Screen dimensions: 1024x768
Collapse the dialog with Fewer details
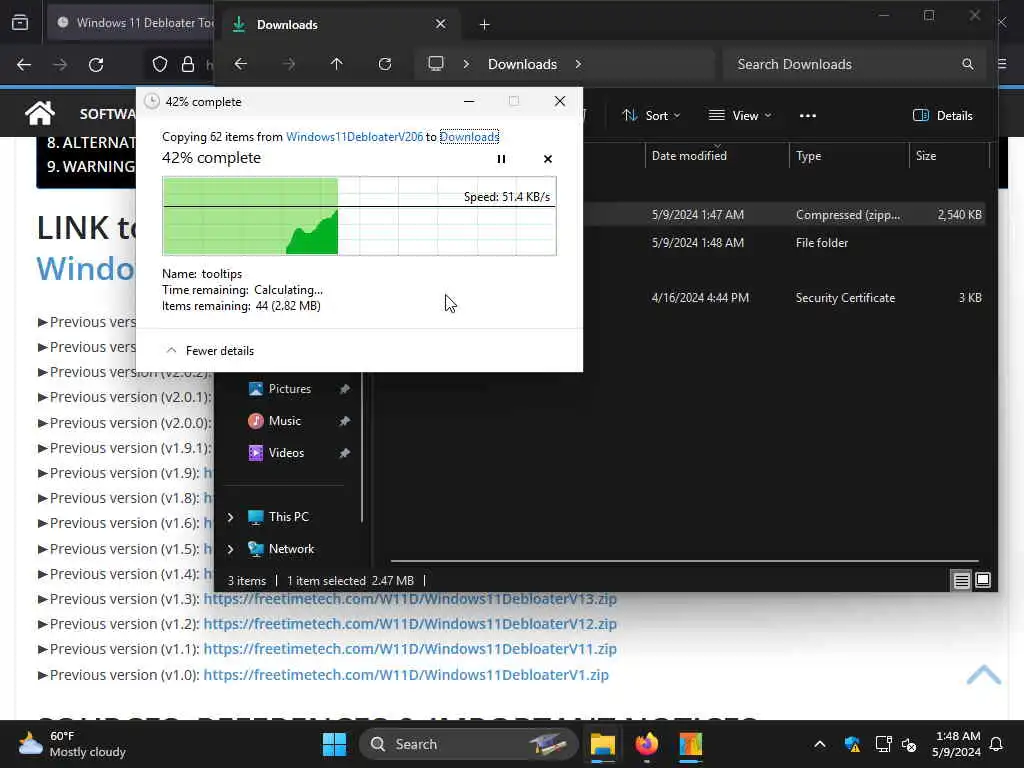coord(210,351)
